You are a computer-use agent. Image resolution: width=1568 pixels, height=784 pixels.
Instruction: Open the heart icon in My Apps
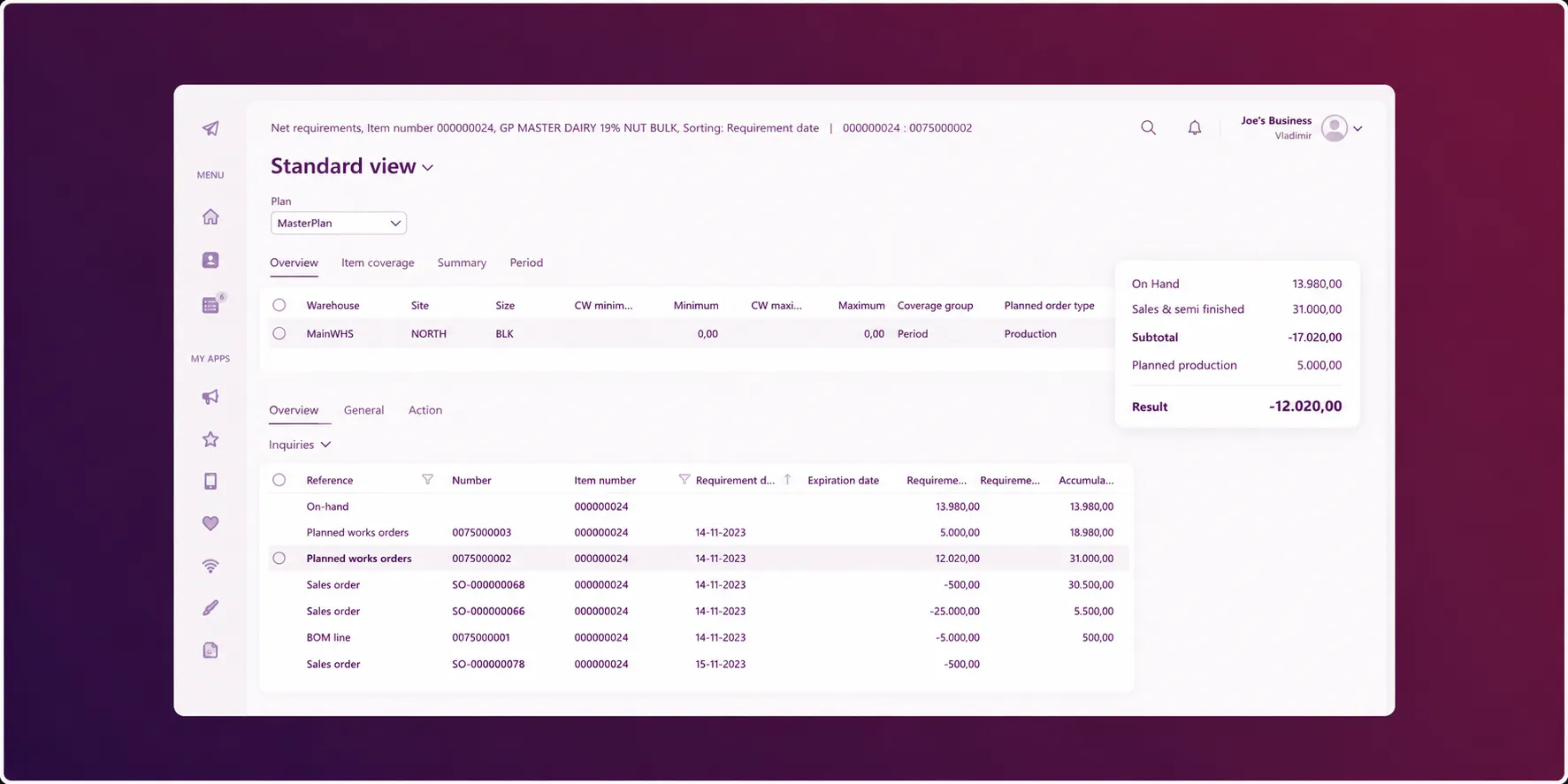(x=210, y=523)
